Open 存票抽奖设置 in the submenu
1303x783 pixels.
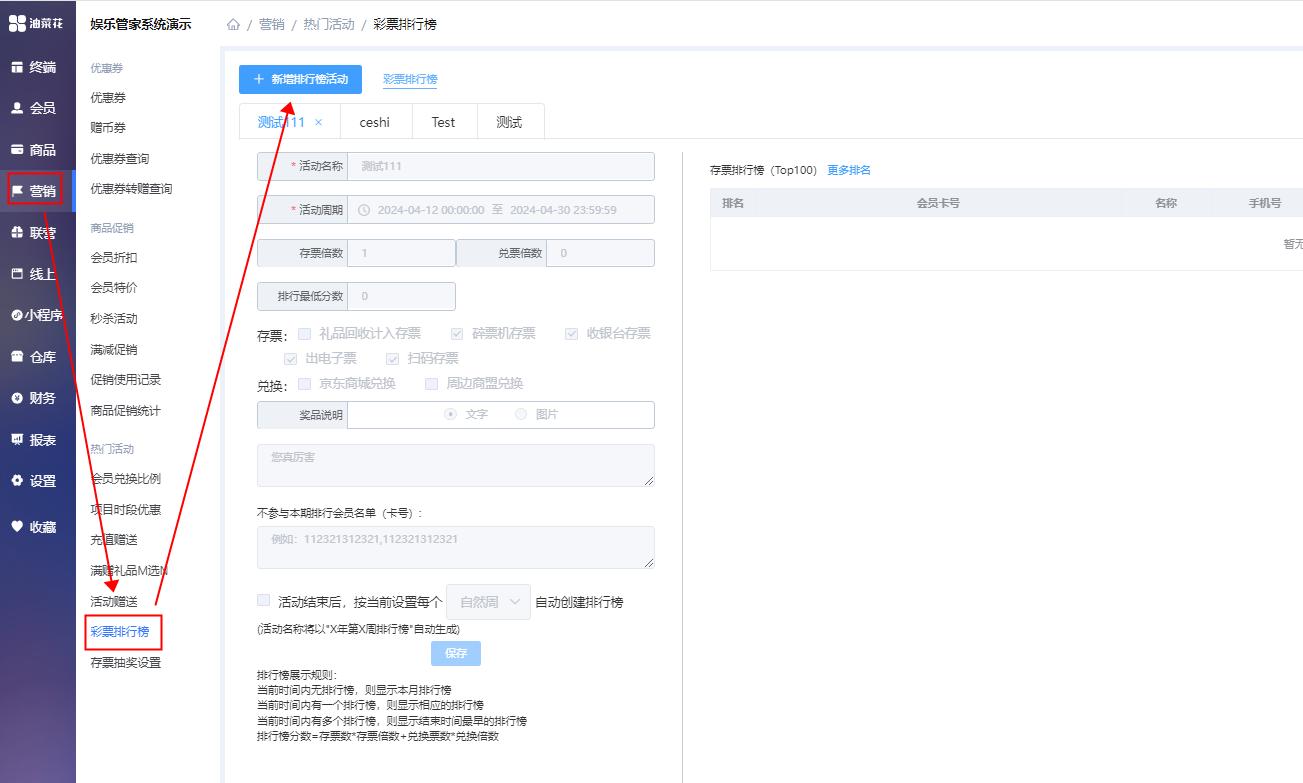click(126, 663)
